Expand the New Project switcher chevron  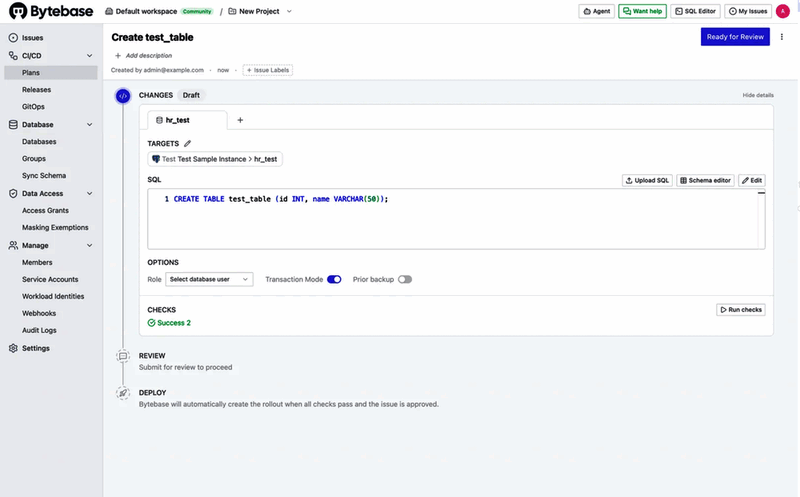coord(289,11)
